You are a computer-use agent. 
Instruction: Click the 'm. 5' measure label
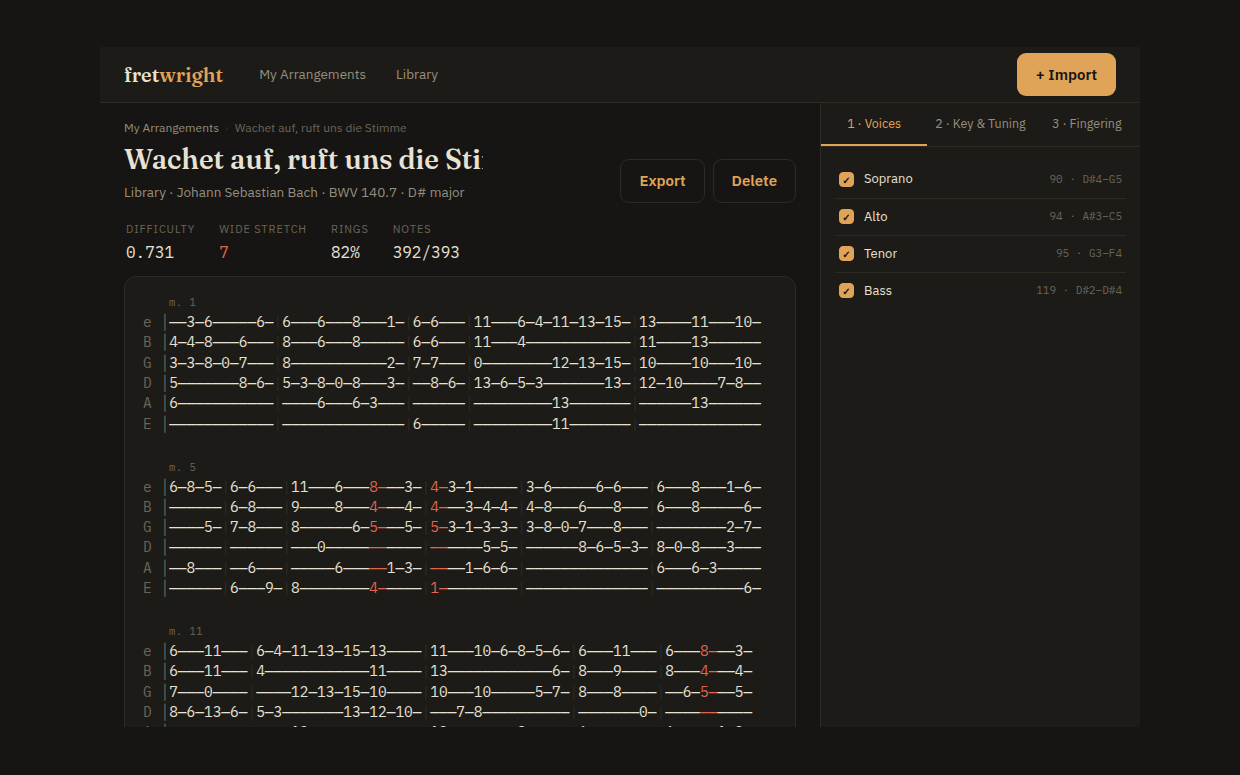coord(182,467)
